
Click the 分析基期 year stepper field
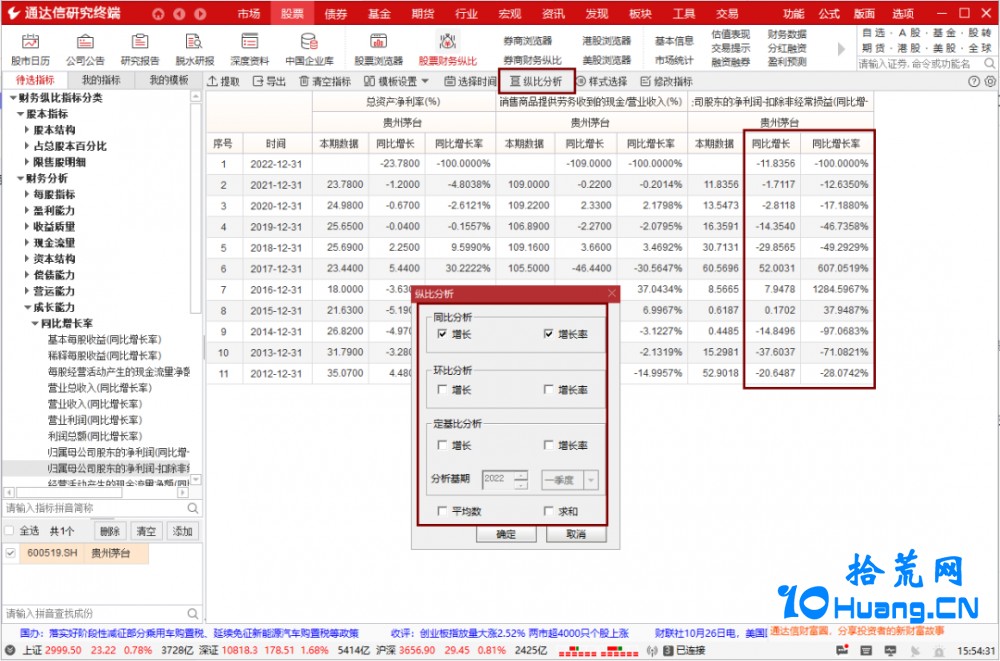(x=505, y=480)
